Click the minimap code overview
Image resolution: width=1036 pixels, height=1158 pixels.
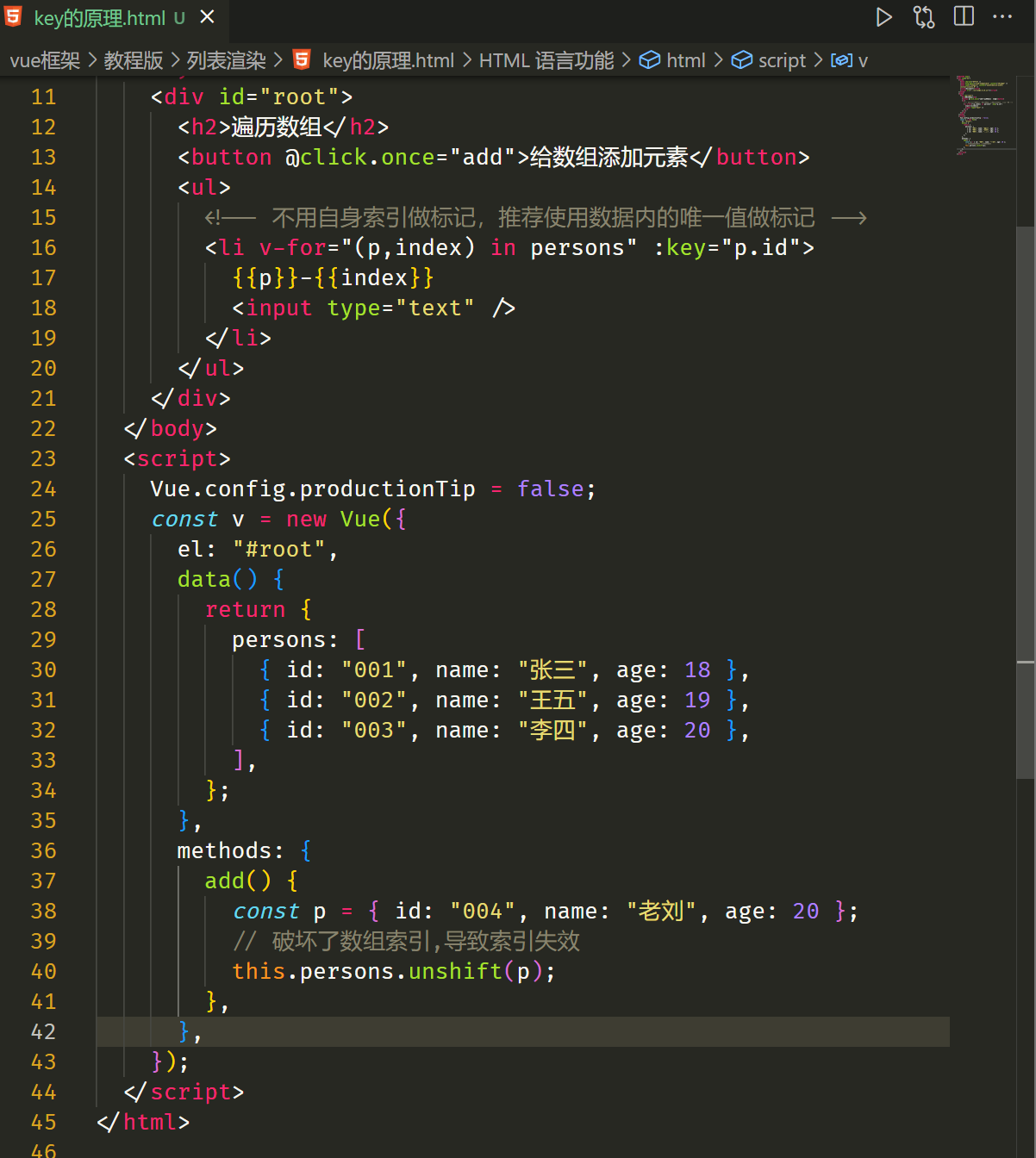[x=983, y=116]
